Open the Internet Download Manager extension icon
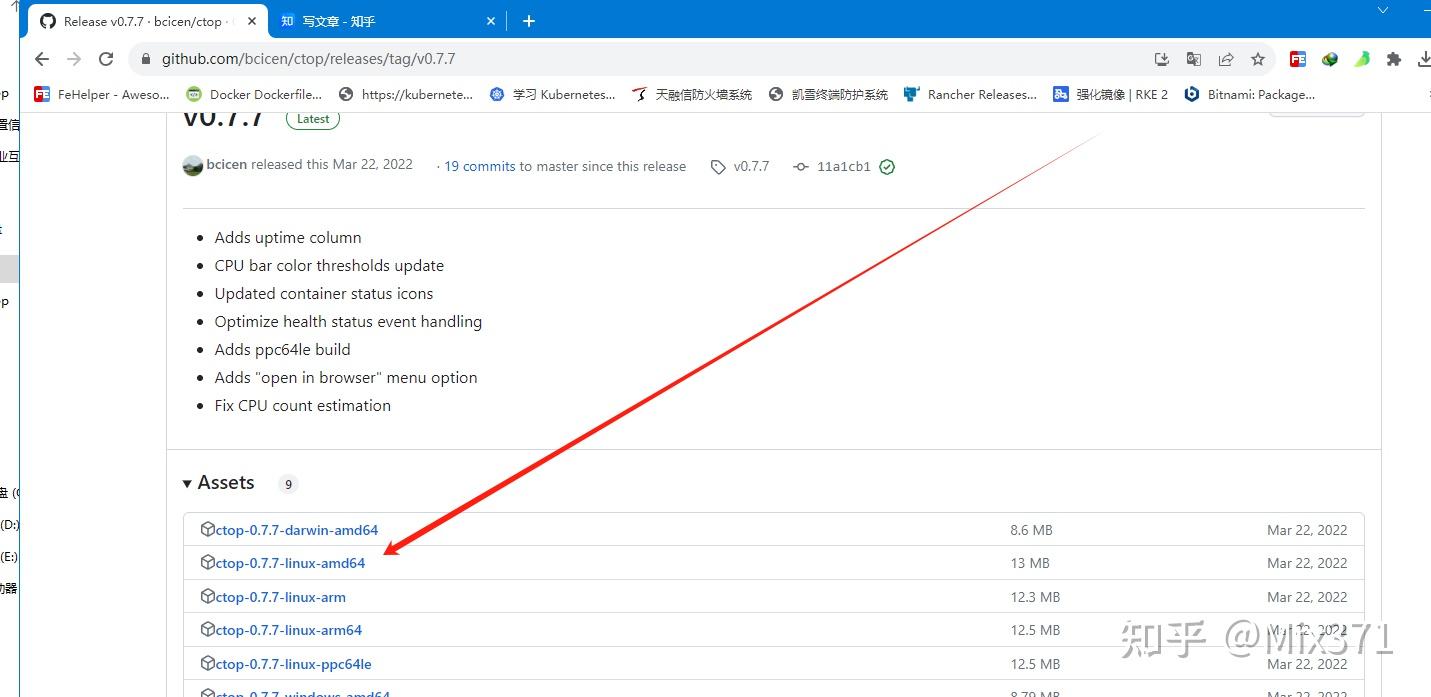The image size is (1431, 697). pyautogui.click(x=1329, y=59)
